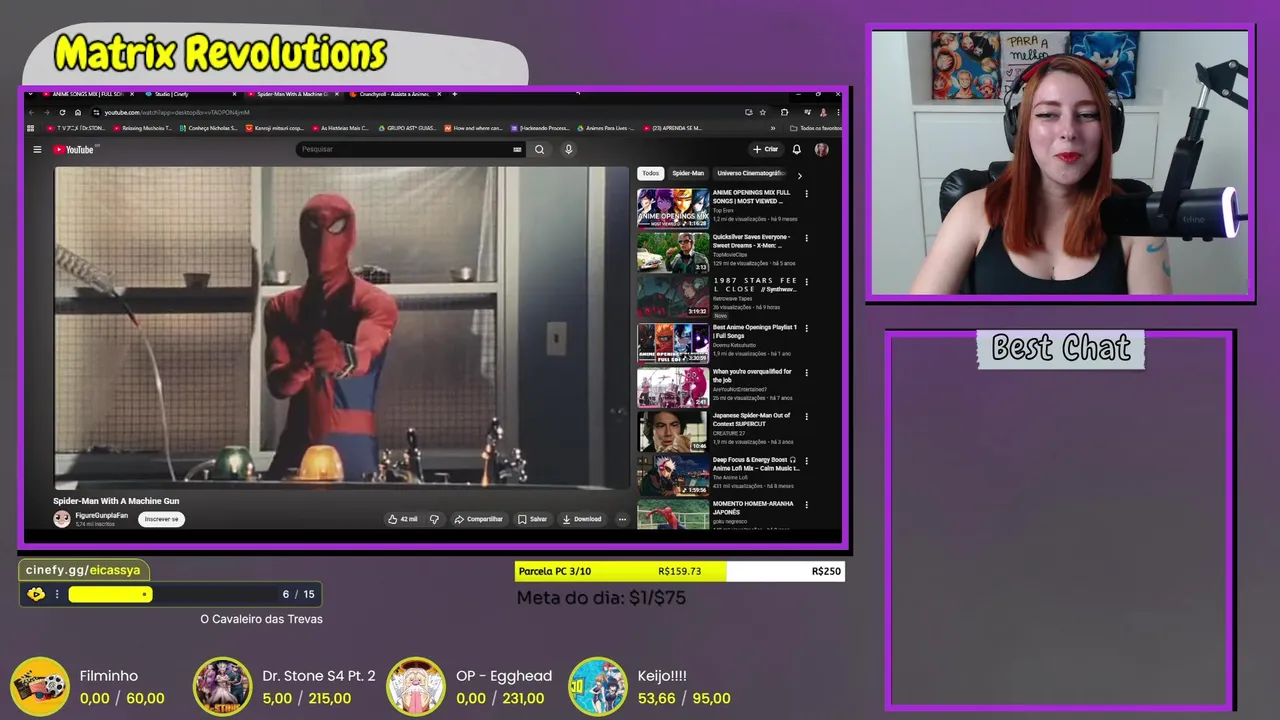This screenshot has height=720, width=1280.
Task: Click the YouTube search magnifier button
Action: [539, 150]
